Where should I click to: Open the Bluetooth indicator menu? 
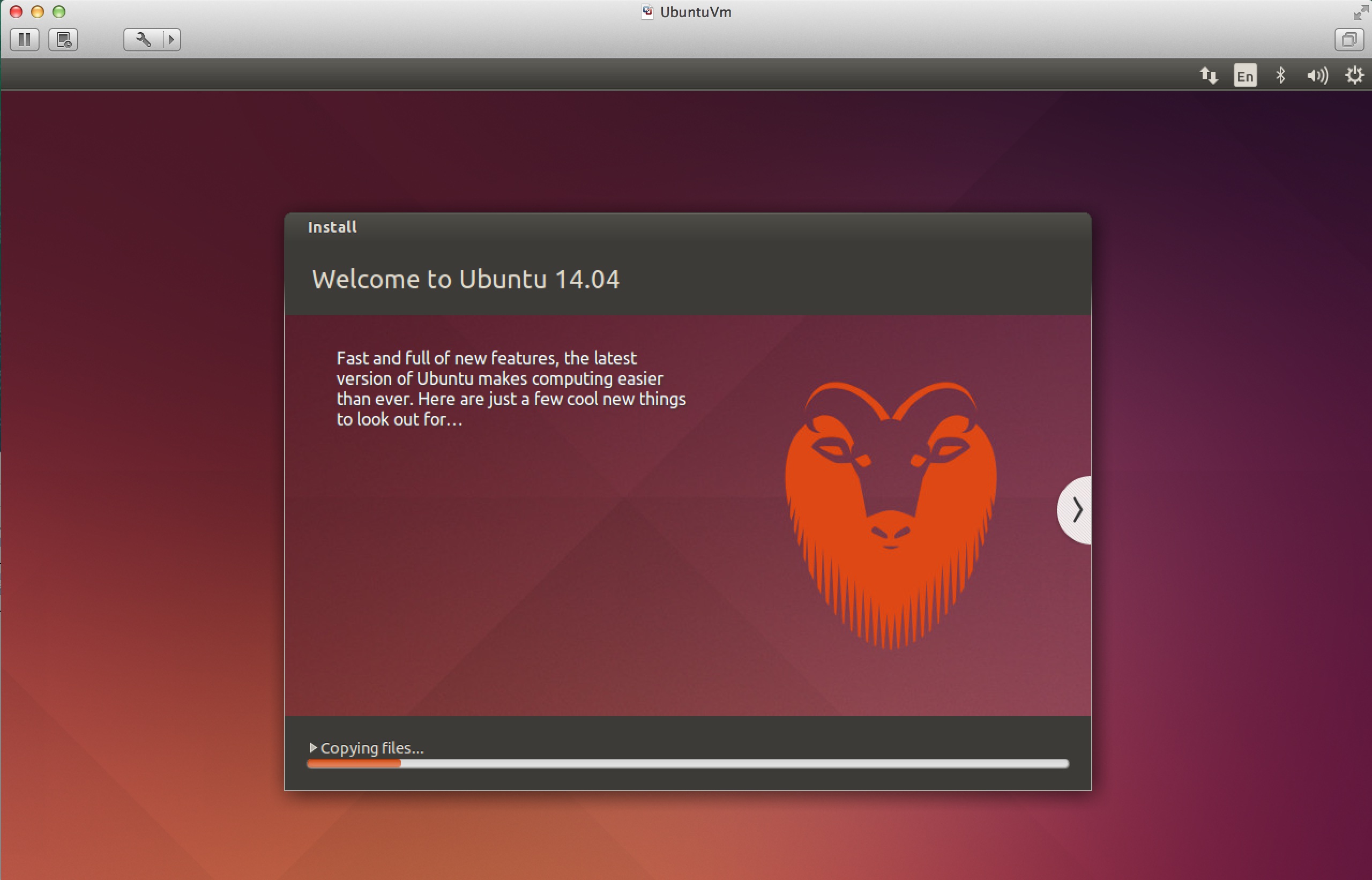1280,76
